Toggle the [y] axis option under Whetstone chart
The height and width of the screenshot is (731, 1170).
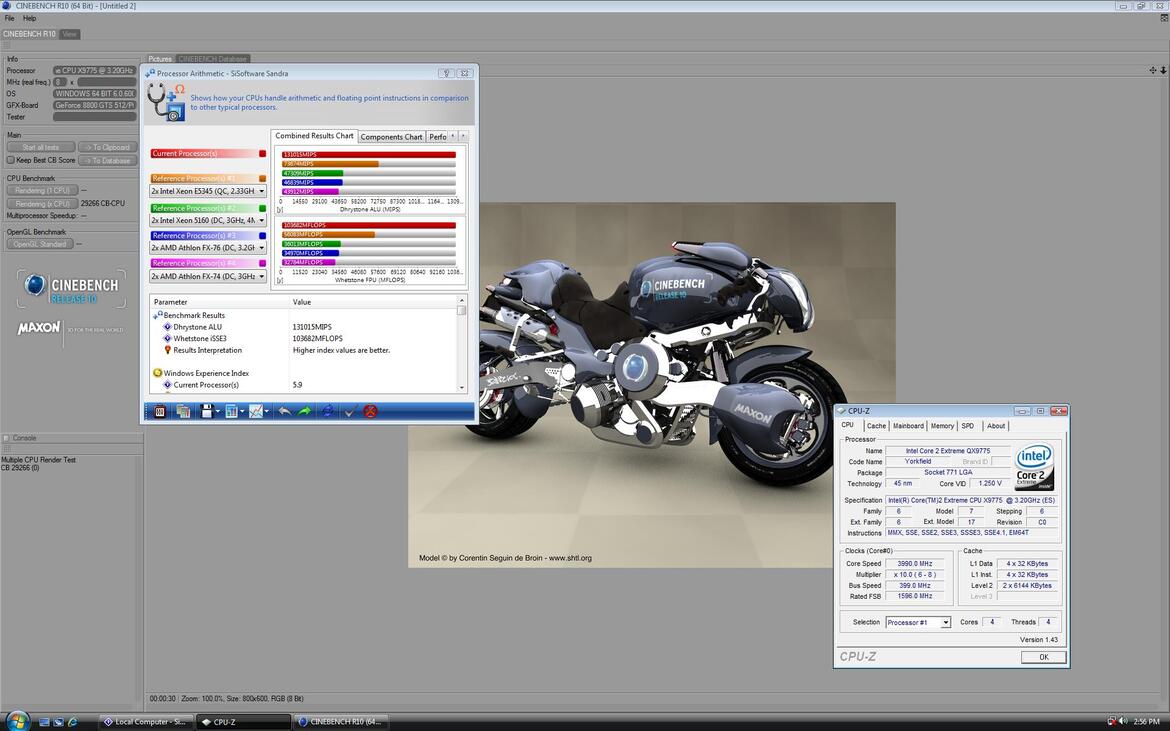tap(280, 281)
